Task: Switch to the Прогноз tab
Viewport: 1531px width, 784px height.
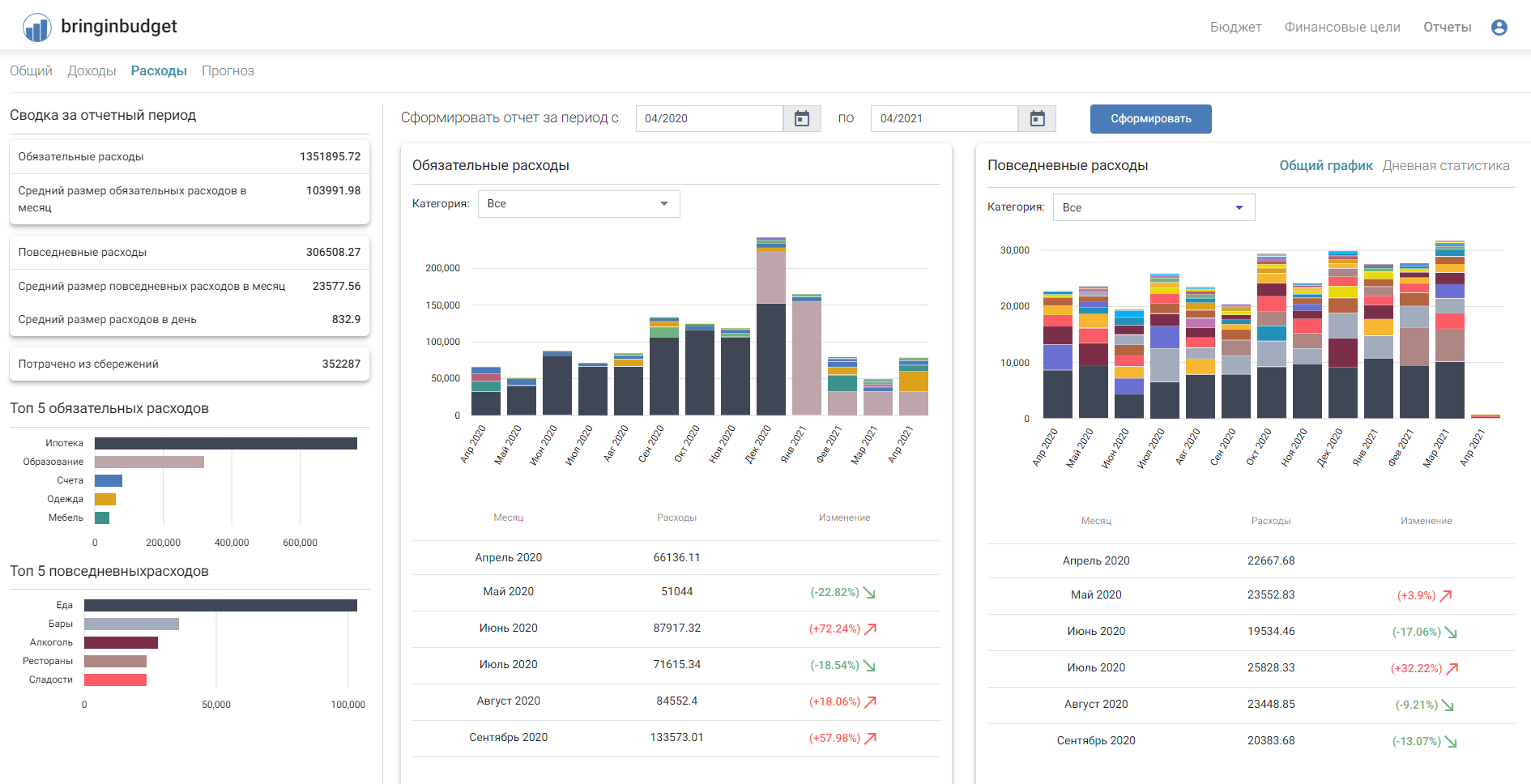Action: click(x=228, y=71)
